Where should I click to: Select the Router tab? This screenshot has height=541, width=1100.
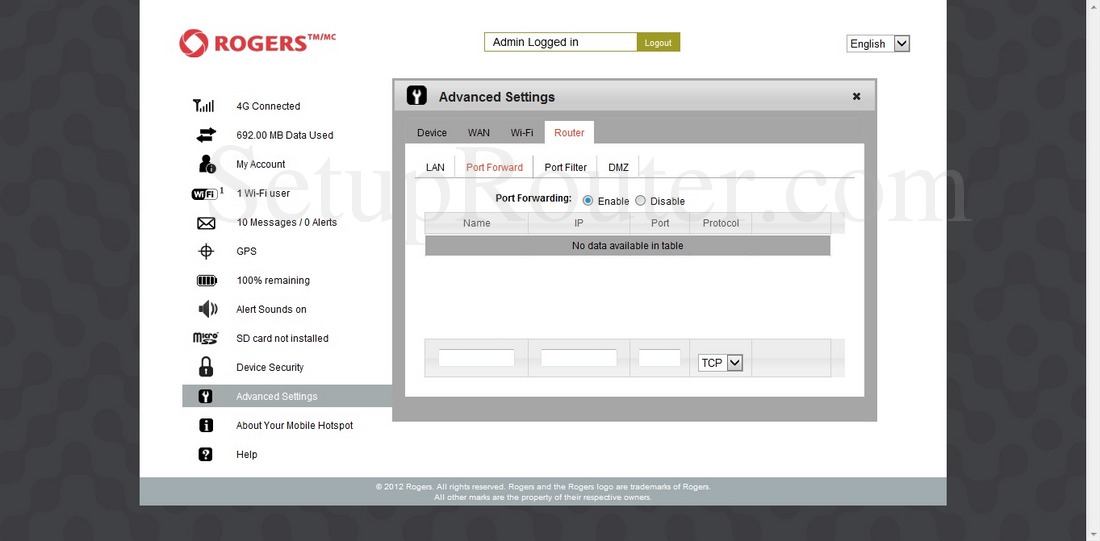569,133
